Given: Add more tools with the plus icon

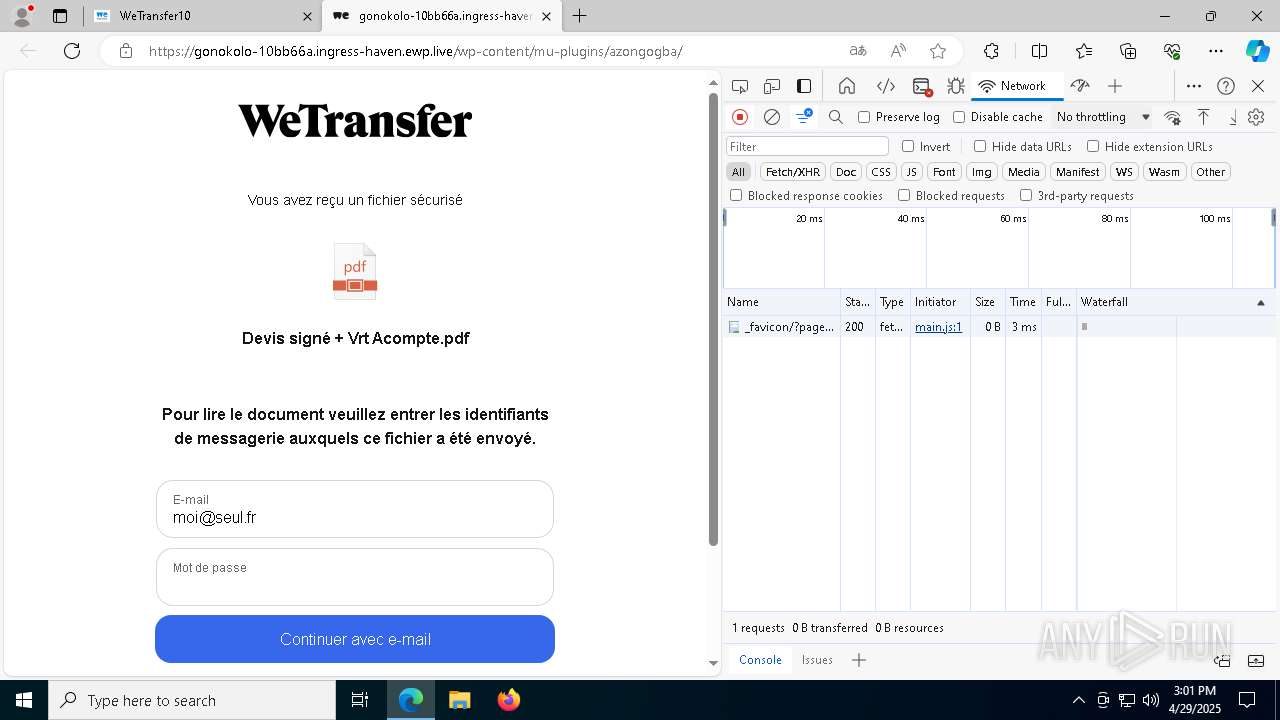Looking at the screenshot, I should [x=1115, y=86].
